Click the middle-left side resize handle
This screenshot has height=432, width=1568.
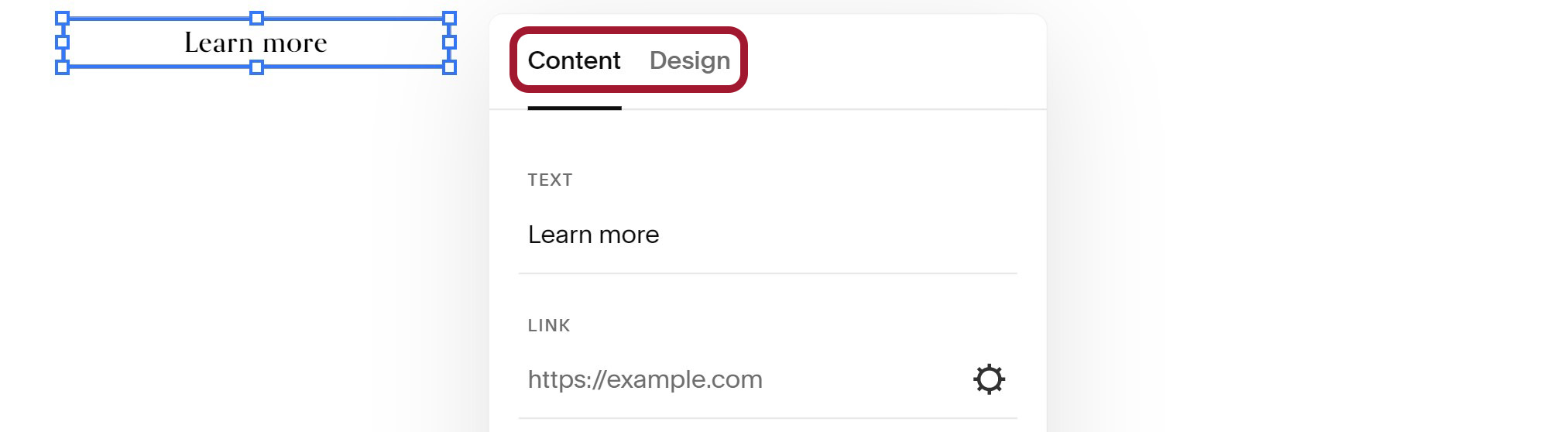(x=63, y=42)
